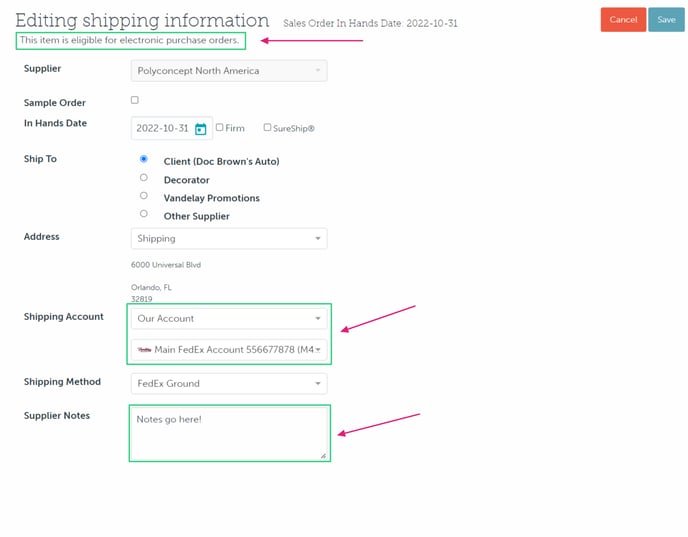Click the electronic purchase orders eligibility notice
This screenshot has width=688, height=537.
point(130,41)
